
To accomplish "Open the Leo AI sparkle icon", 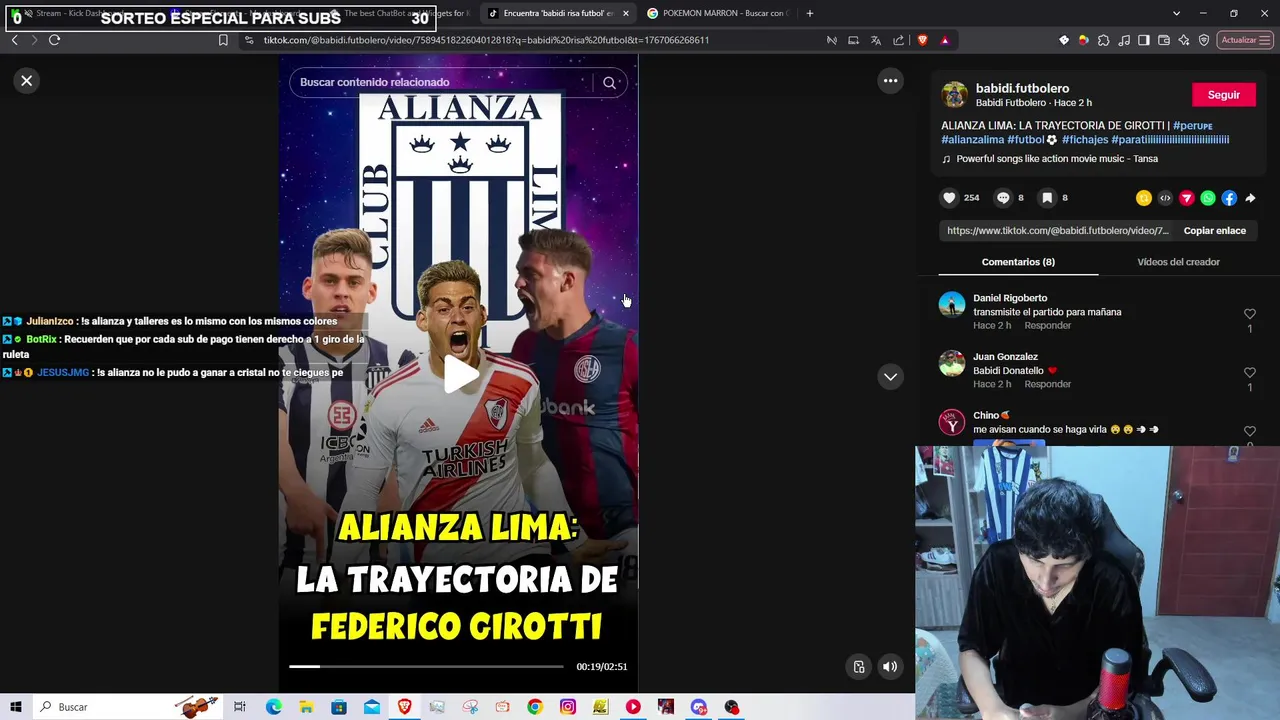I will point(1184,40).
